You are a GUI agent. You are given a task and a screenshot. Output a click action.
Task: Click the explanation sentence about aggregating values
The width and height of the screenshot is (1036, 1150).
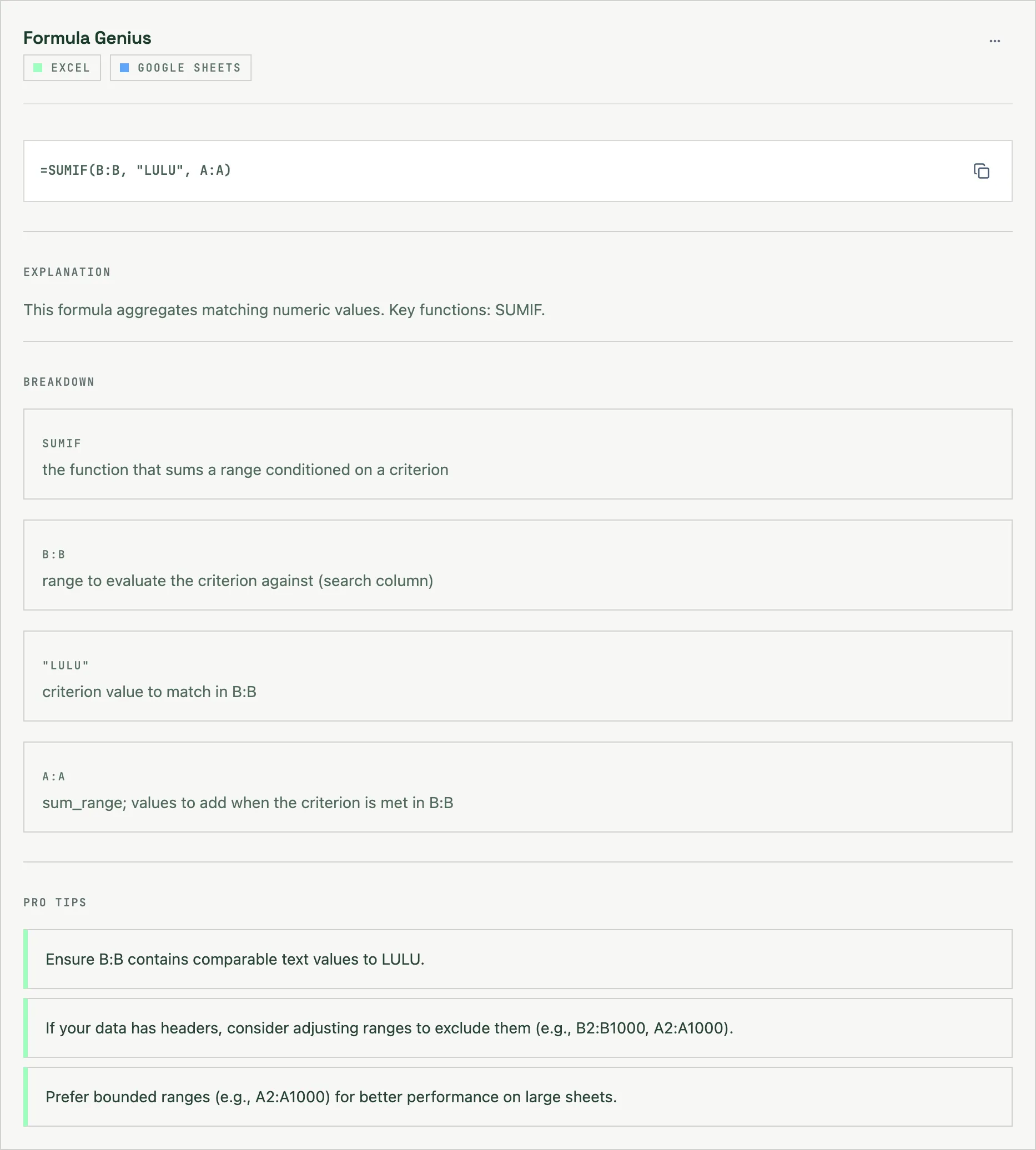[284, 310]
